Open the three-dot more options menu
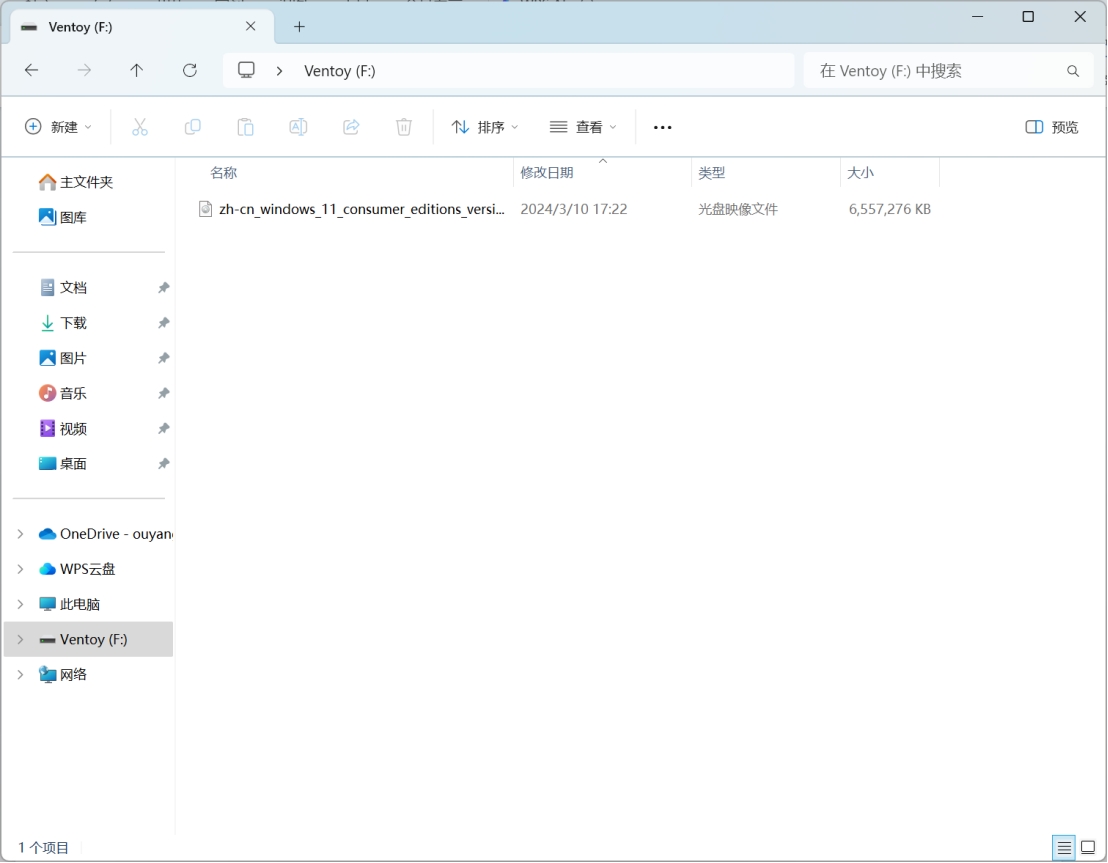This screenshot has width=1108, height=863. [662, 127]
